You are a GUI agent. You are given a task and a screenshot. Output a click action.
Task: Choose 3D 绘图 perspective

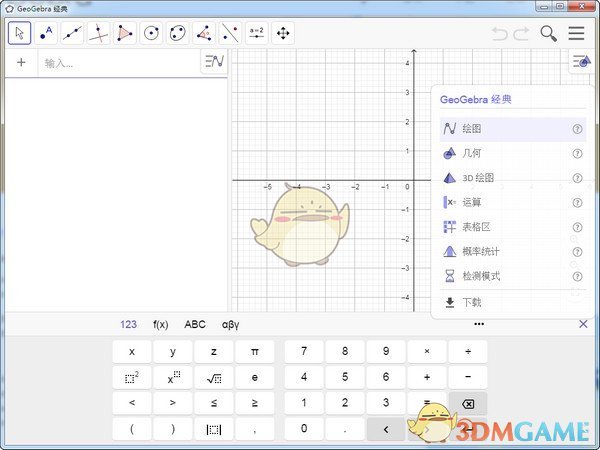coord(513,178)
